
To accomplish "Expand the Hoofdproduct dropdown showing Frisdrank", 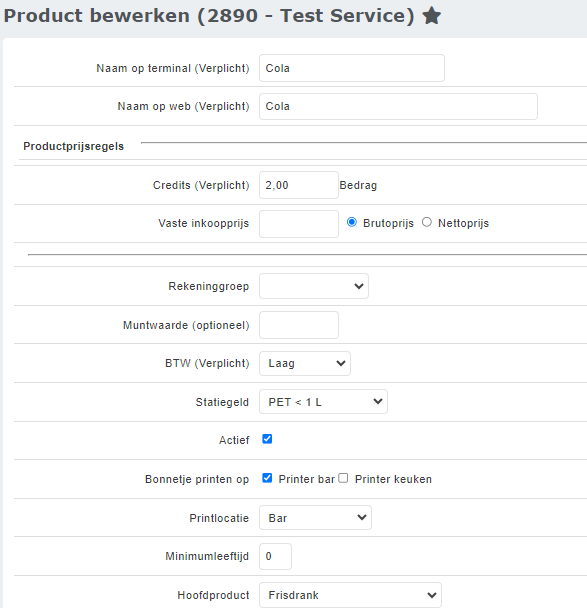I will pos(350,595).
